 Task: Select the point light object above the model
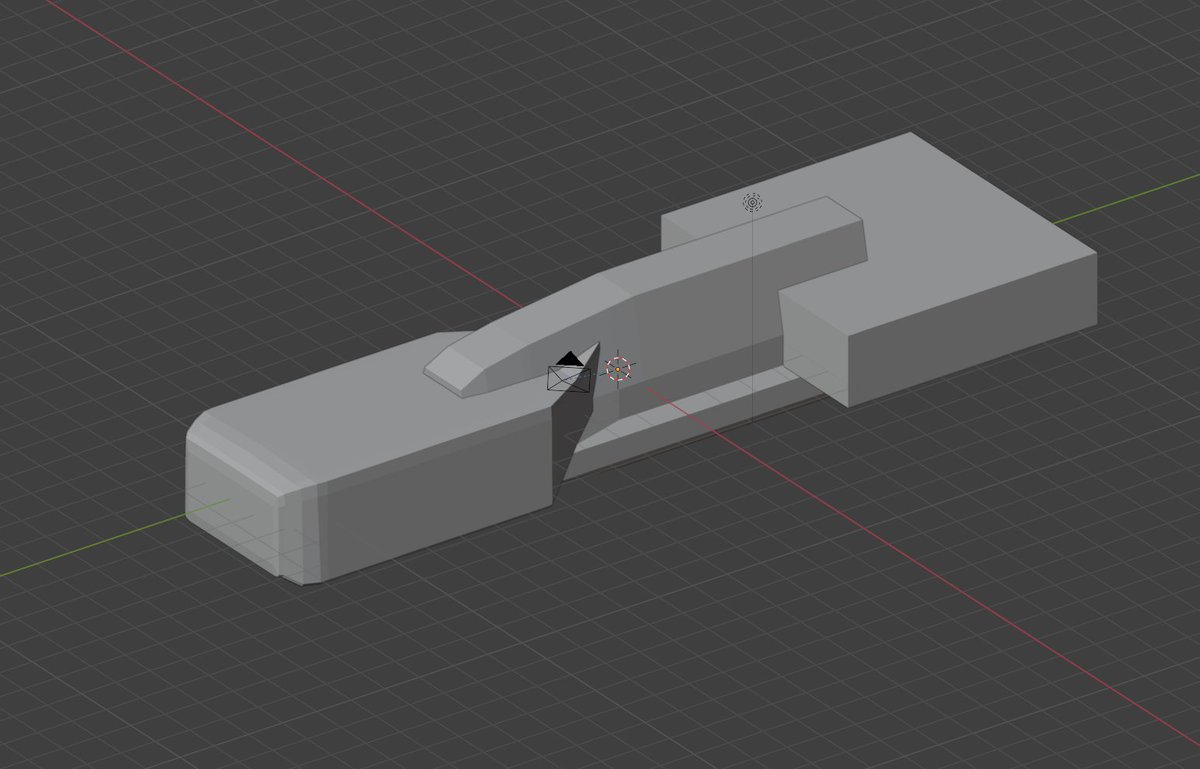[x=752, y=203]
